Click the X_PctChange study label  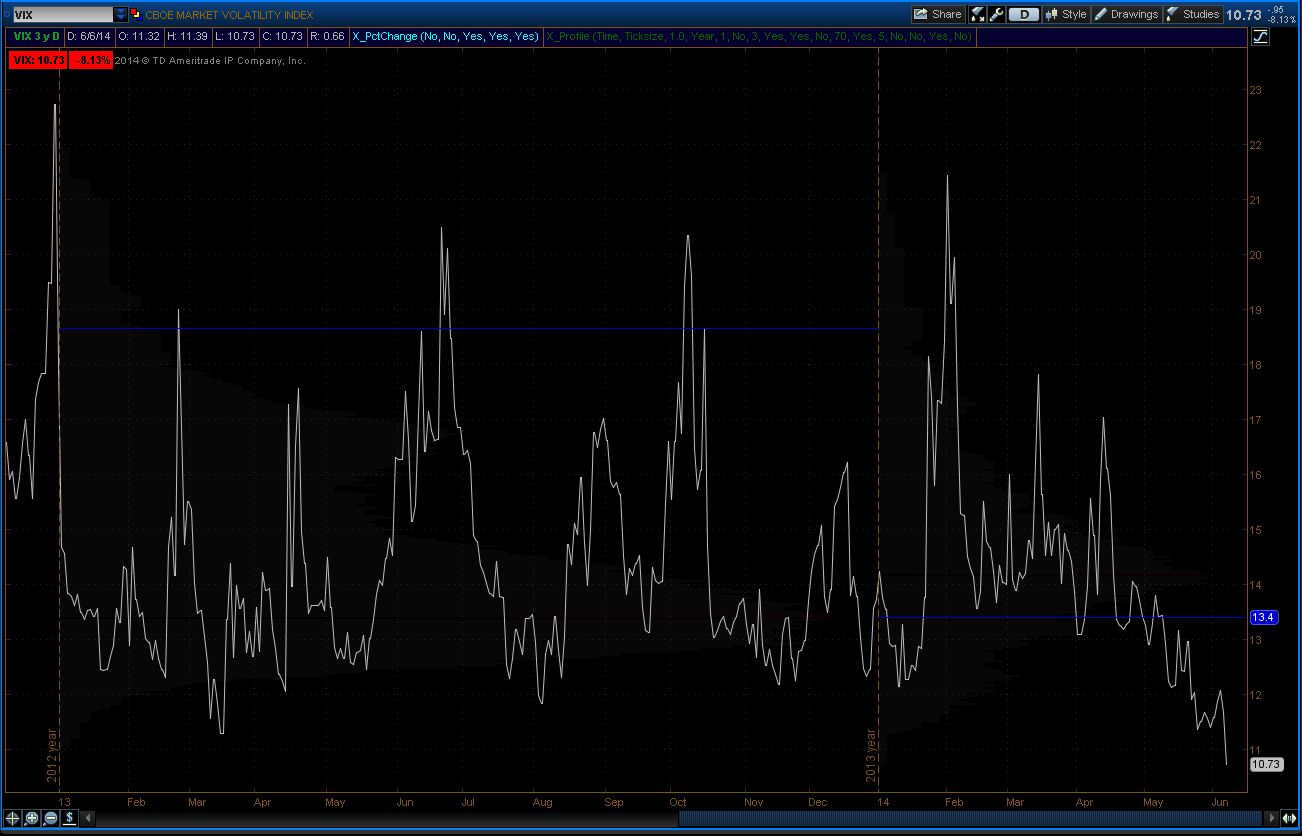[x=446, y=36]
